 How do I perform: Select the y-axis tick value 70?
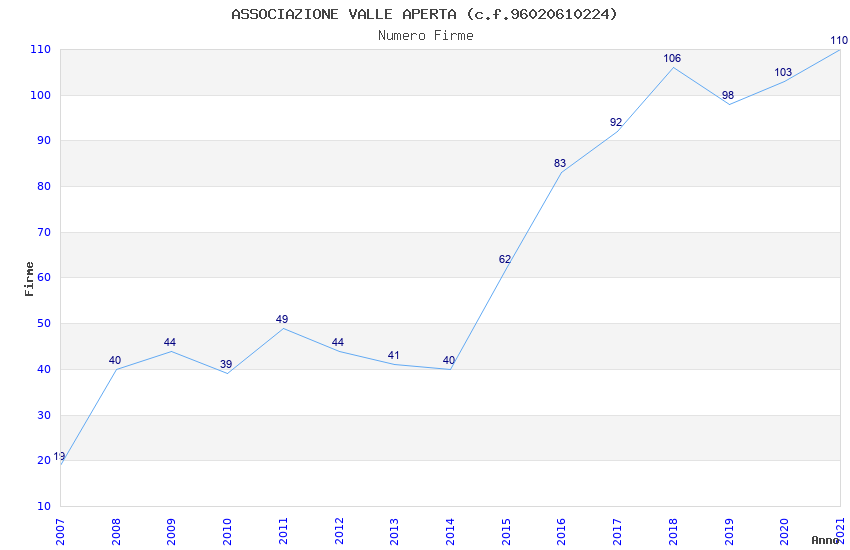coord(44,232)
